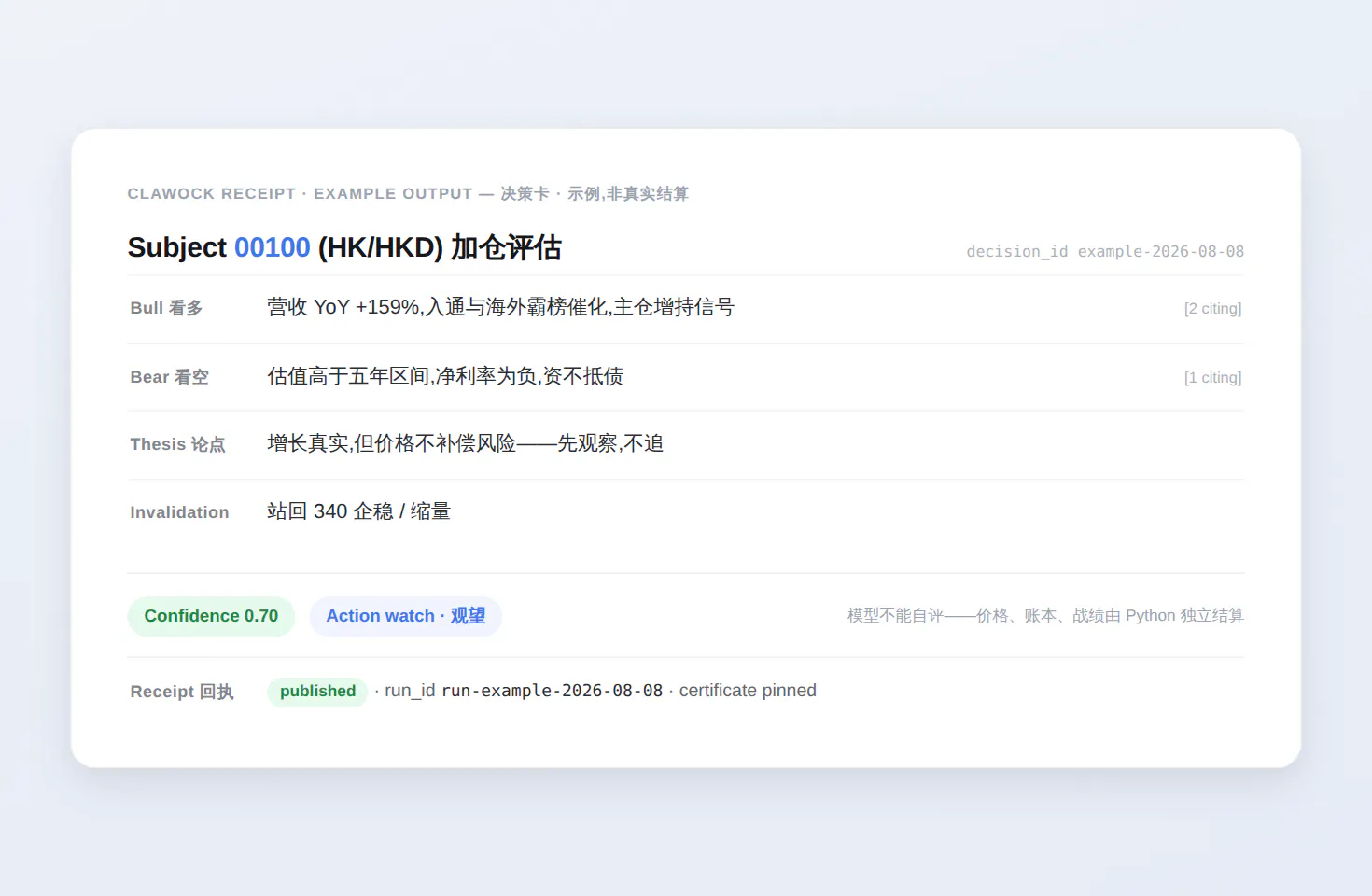Click run_id run-example-2026-08-08 text
This screenshot has width=1372, height=896.
524,691
